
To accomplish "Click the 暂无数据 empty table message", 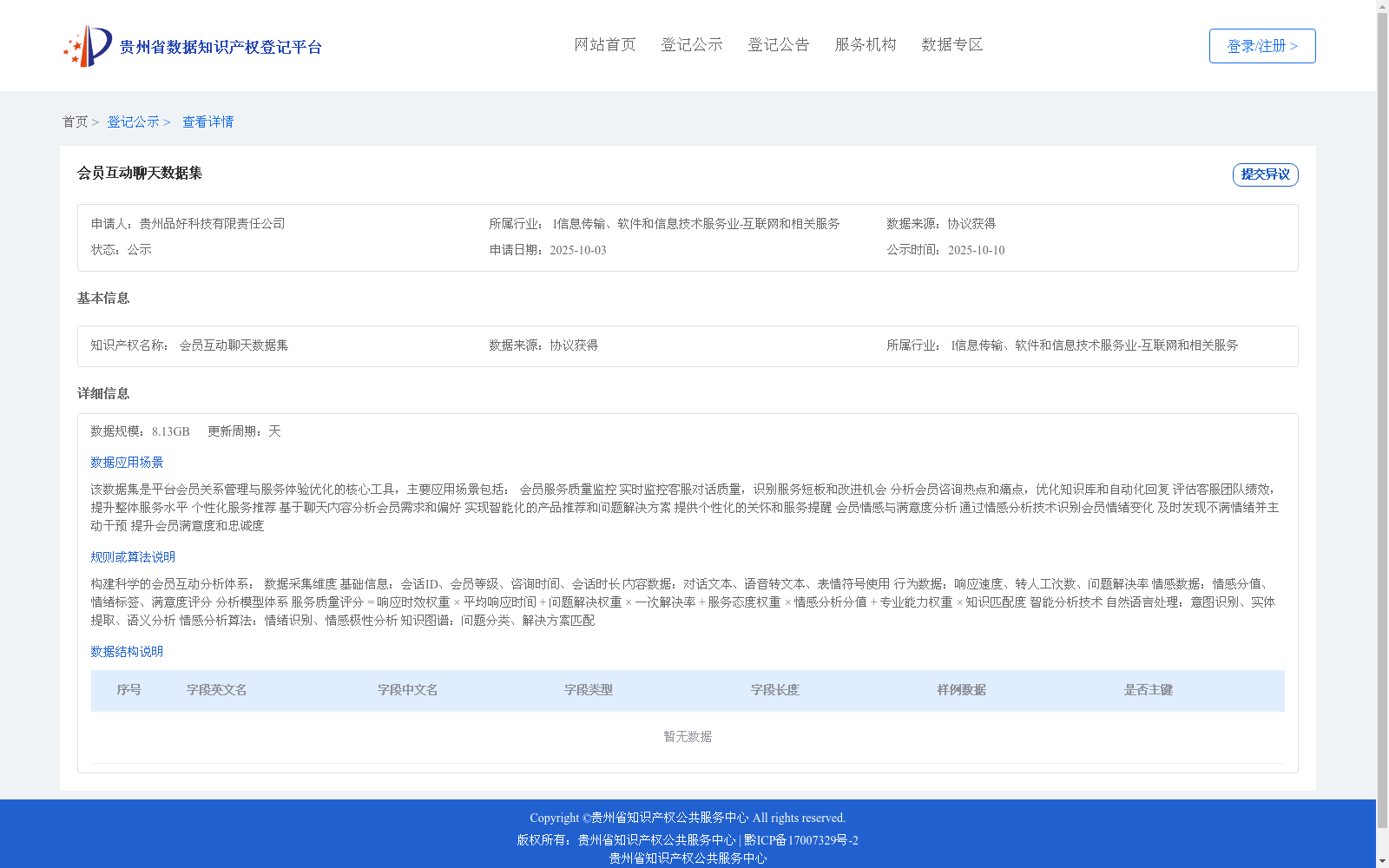I will (688, 737).
